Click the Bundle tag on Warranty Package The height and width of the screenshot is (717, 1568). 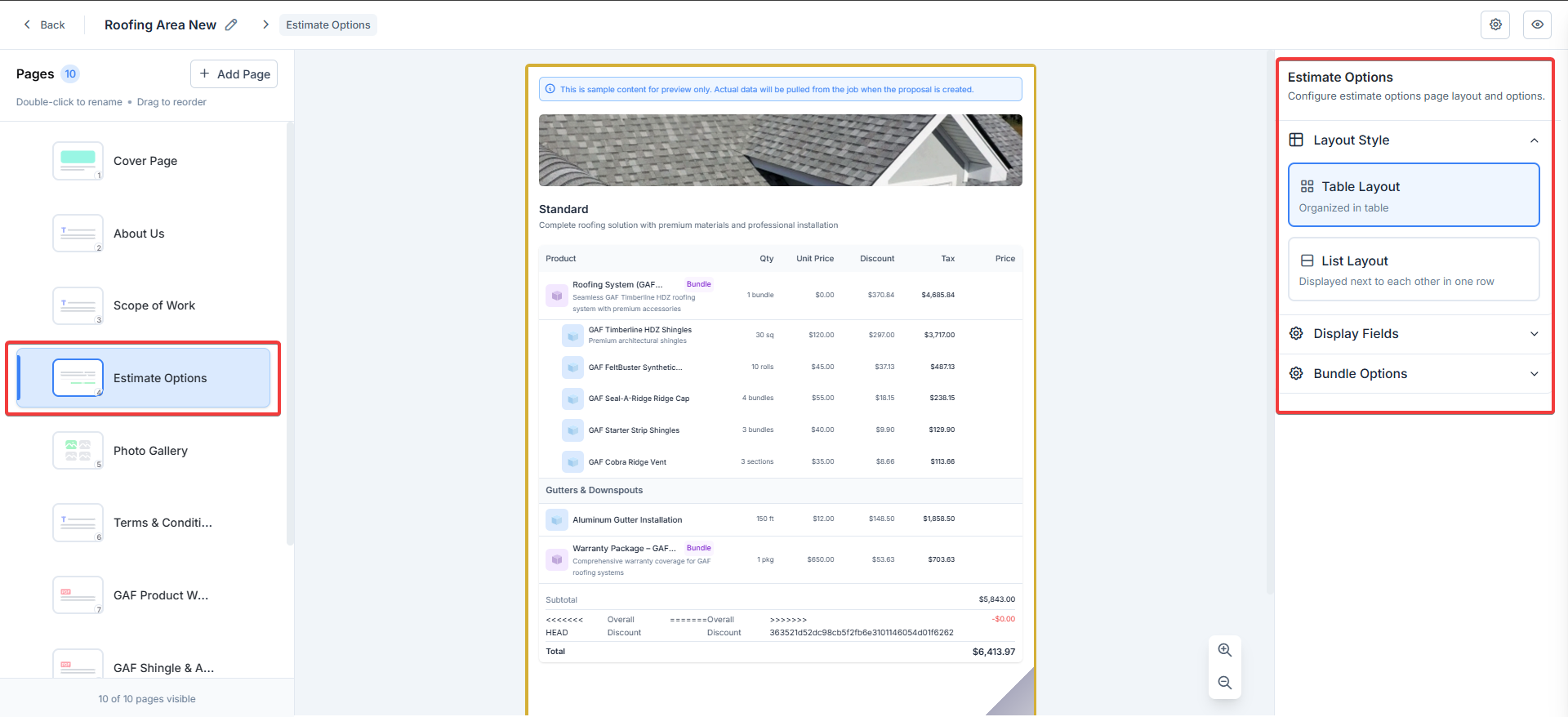click(699, 548)
